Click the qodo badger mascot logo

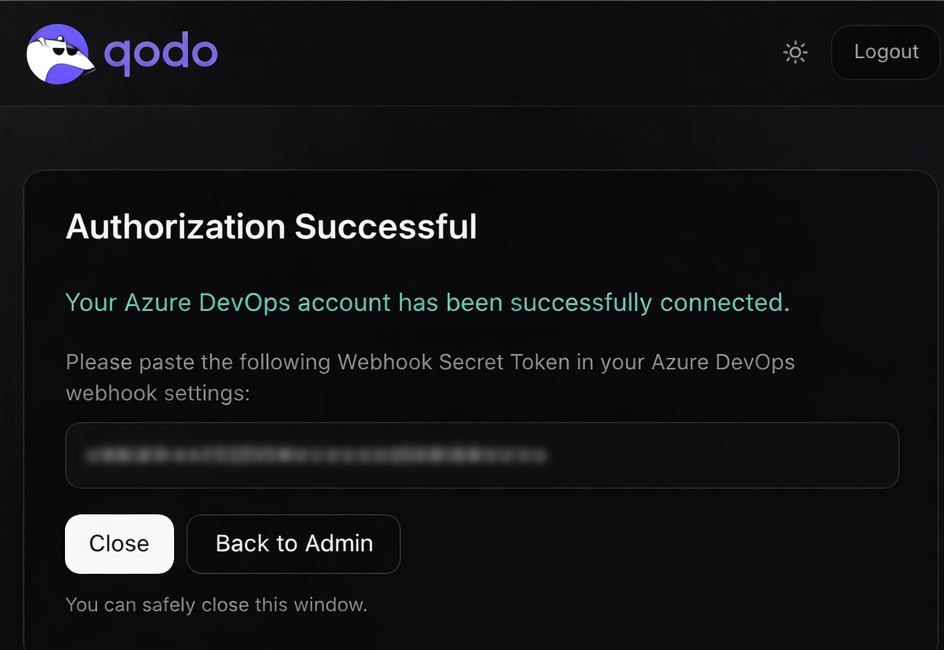pos(60,53)
